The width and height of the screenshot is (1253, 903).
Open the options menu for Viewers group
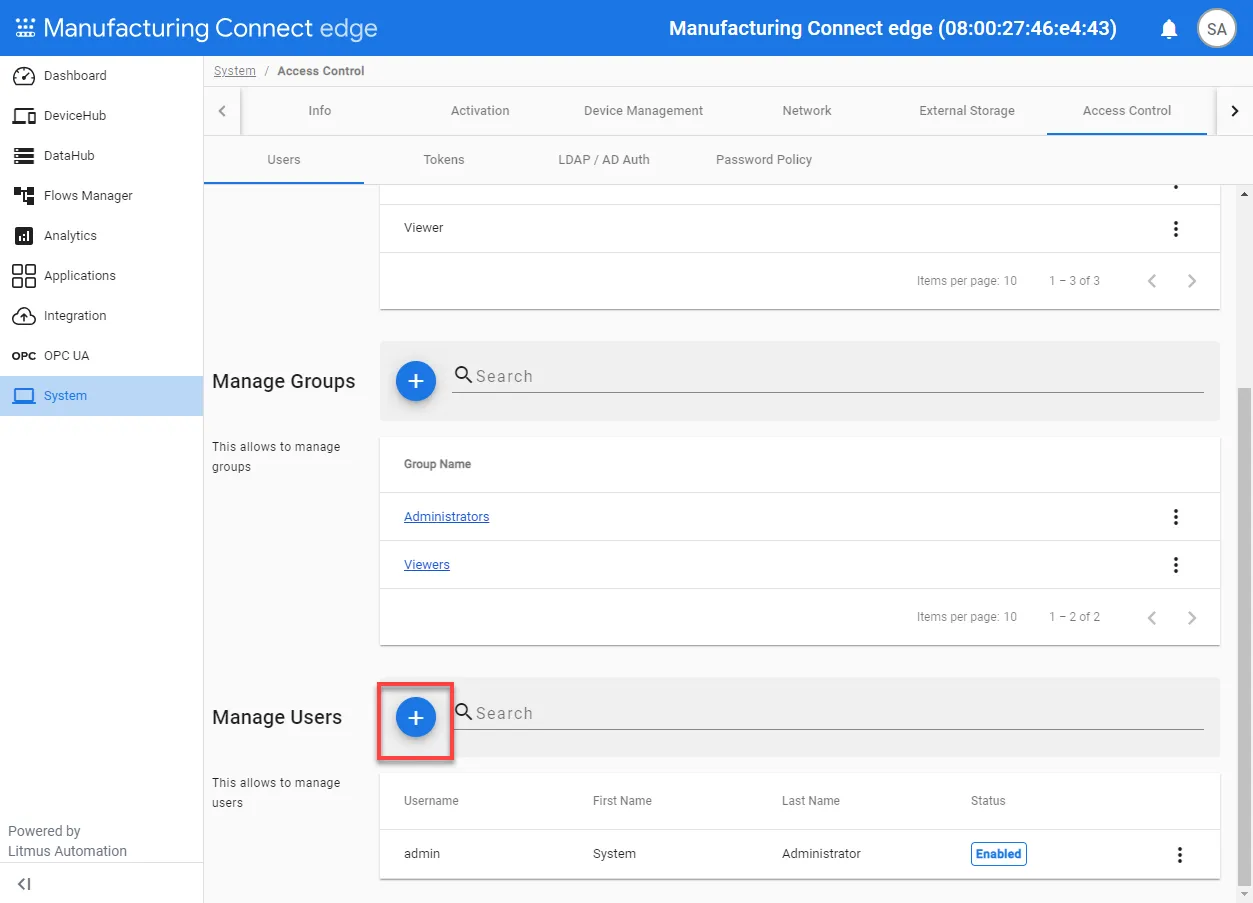point(1176,565)
